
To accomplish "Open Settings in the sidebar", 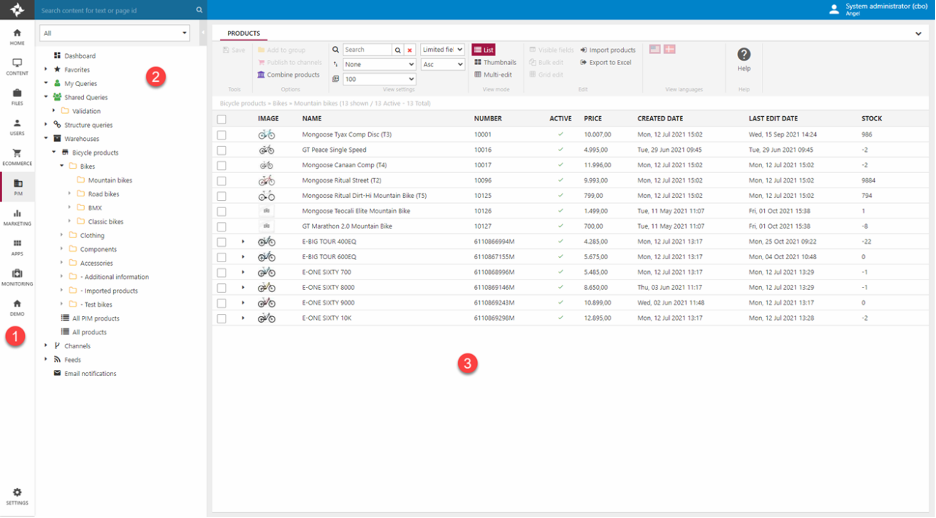I will [17, 497].
